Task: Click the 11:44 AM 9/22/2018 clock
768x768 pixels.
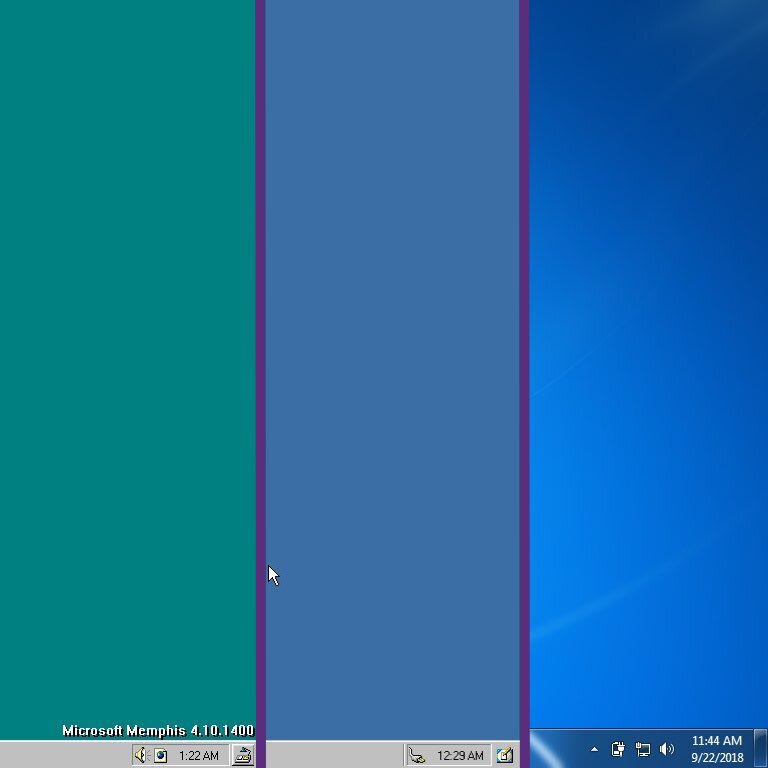Action: [717, 749]
